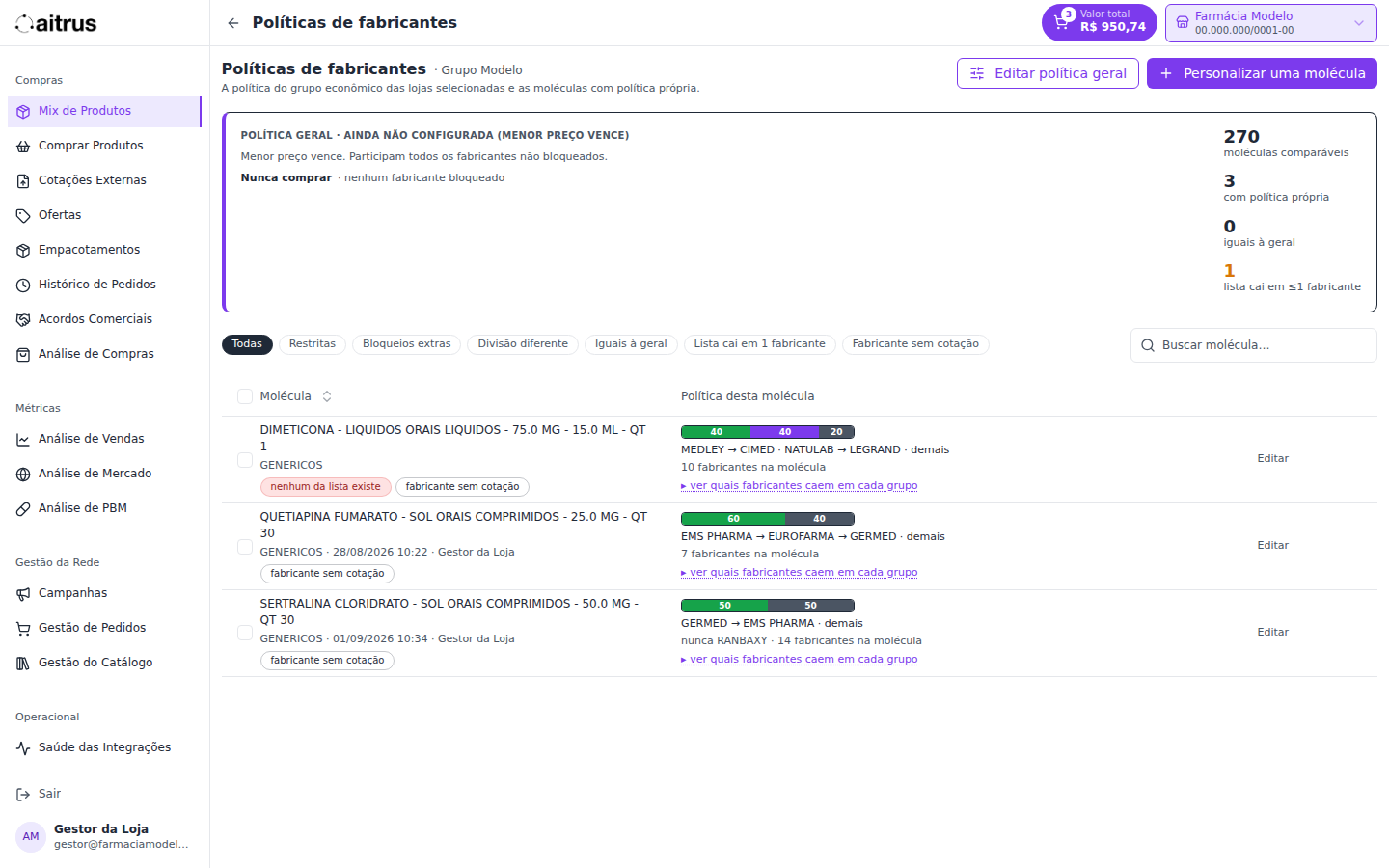Select the Restritas filter tab
This screenshot has height=868, width=1389.
pyautogui.click(x=313, y=344)
